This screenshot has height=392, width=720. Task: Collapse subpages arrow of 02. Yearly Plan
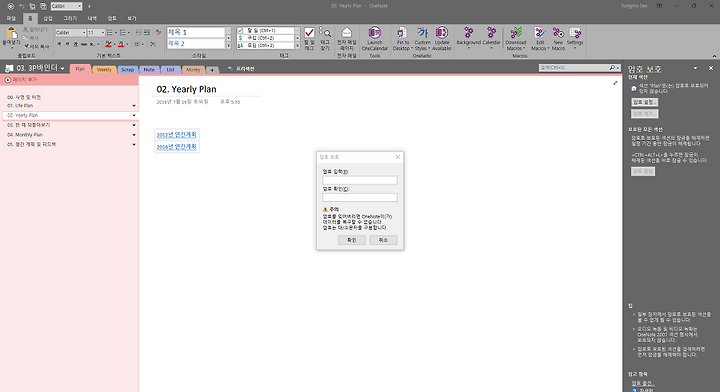click(x=134, y=116)
